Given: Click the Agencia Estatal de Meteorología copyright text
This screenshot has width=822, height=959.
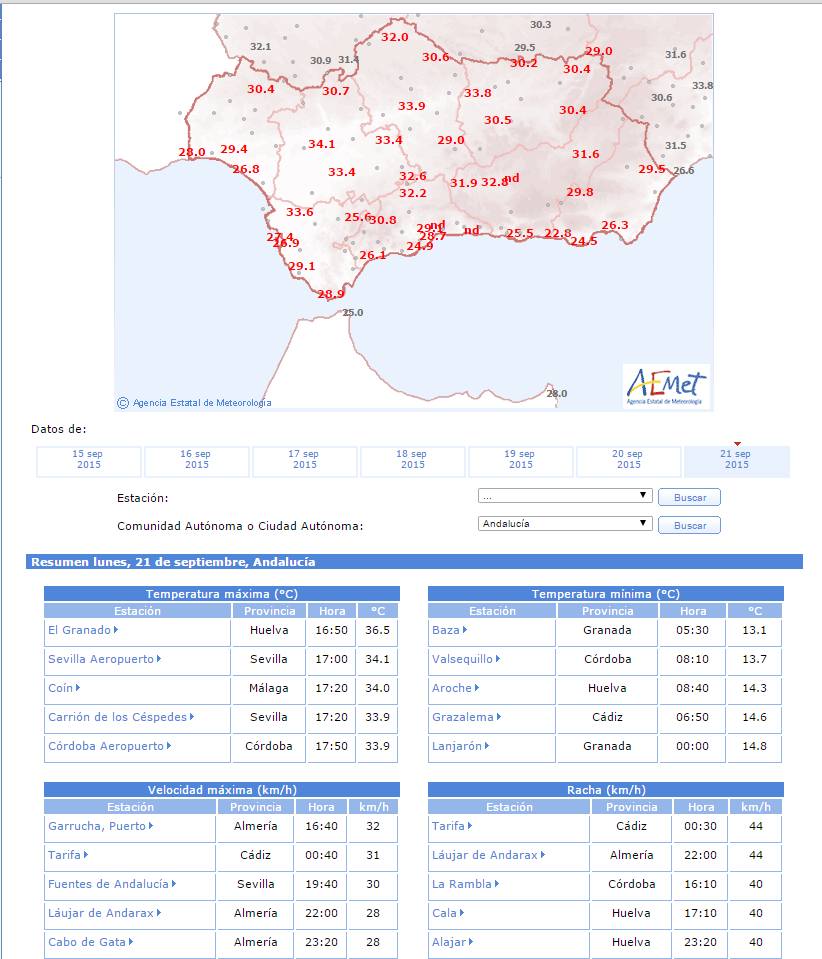Looking at the screenshot, I should [201, 403].
